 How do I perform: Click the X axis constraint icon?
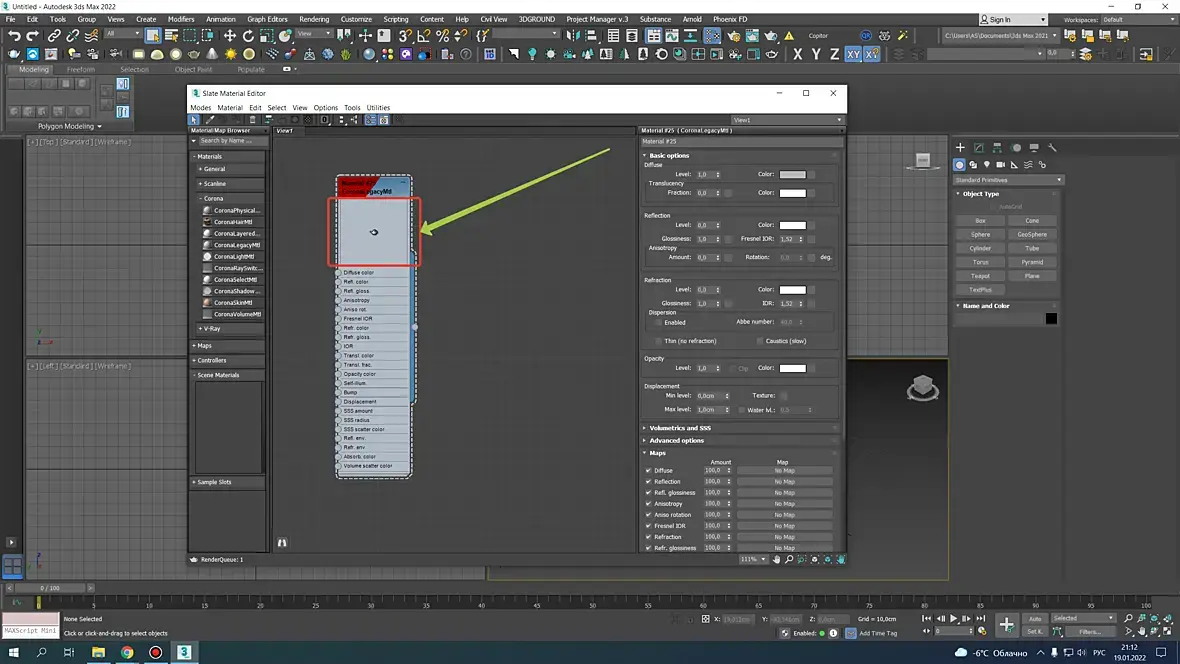(798, 54)
